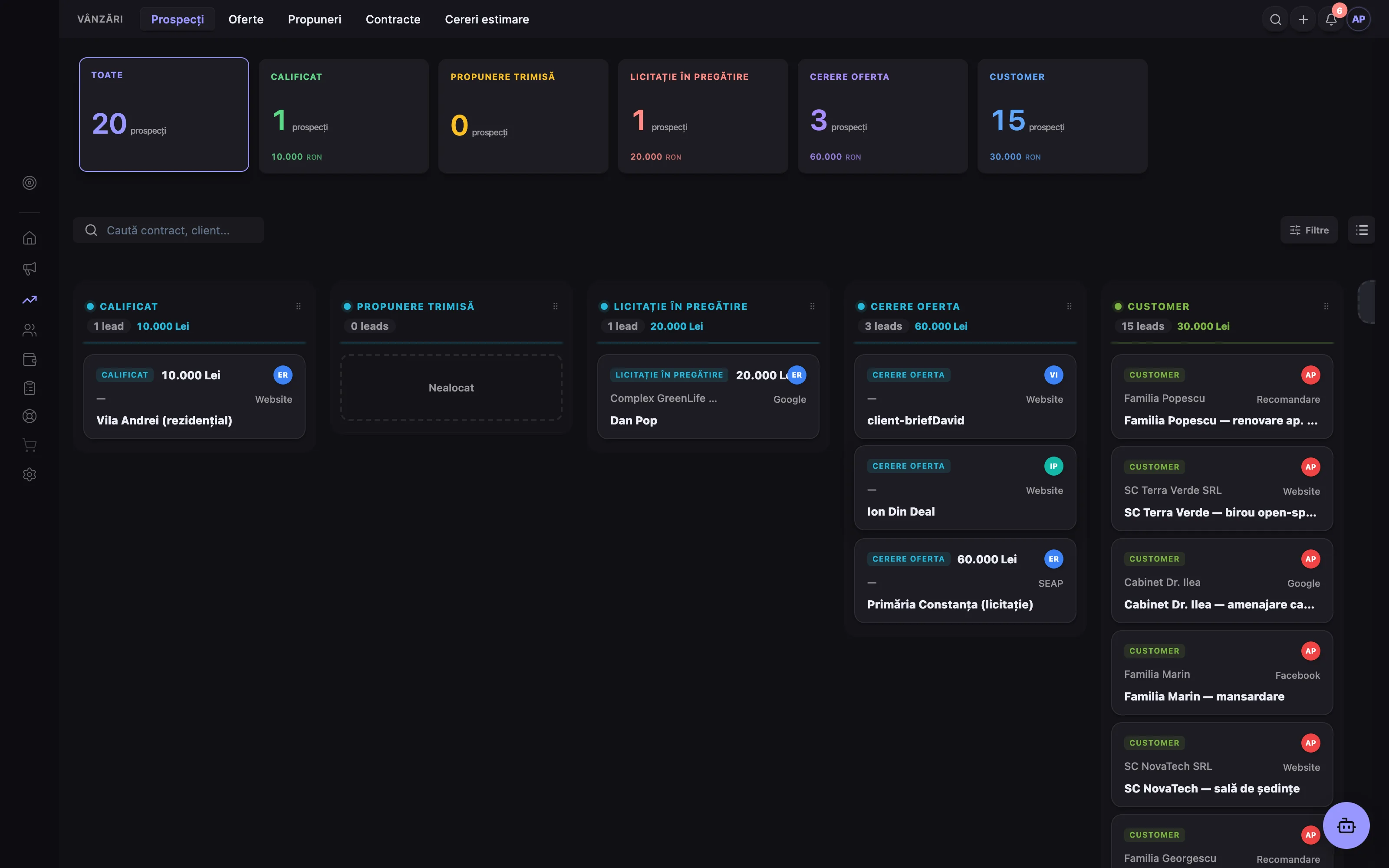This screenshot has width=1389, height=868.
Task: Click the search contract, client input field
Action: coord(168,230)
